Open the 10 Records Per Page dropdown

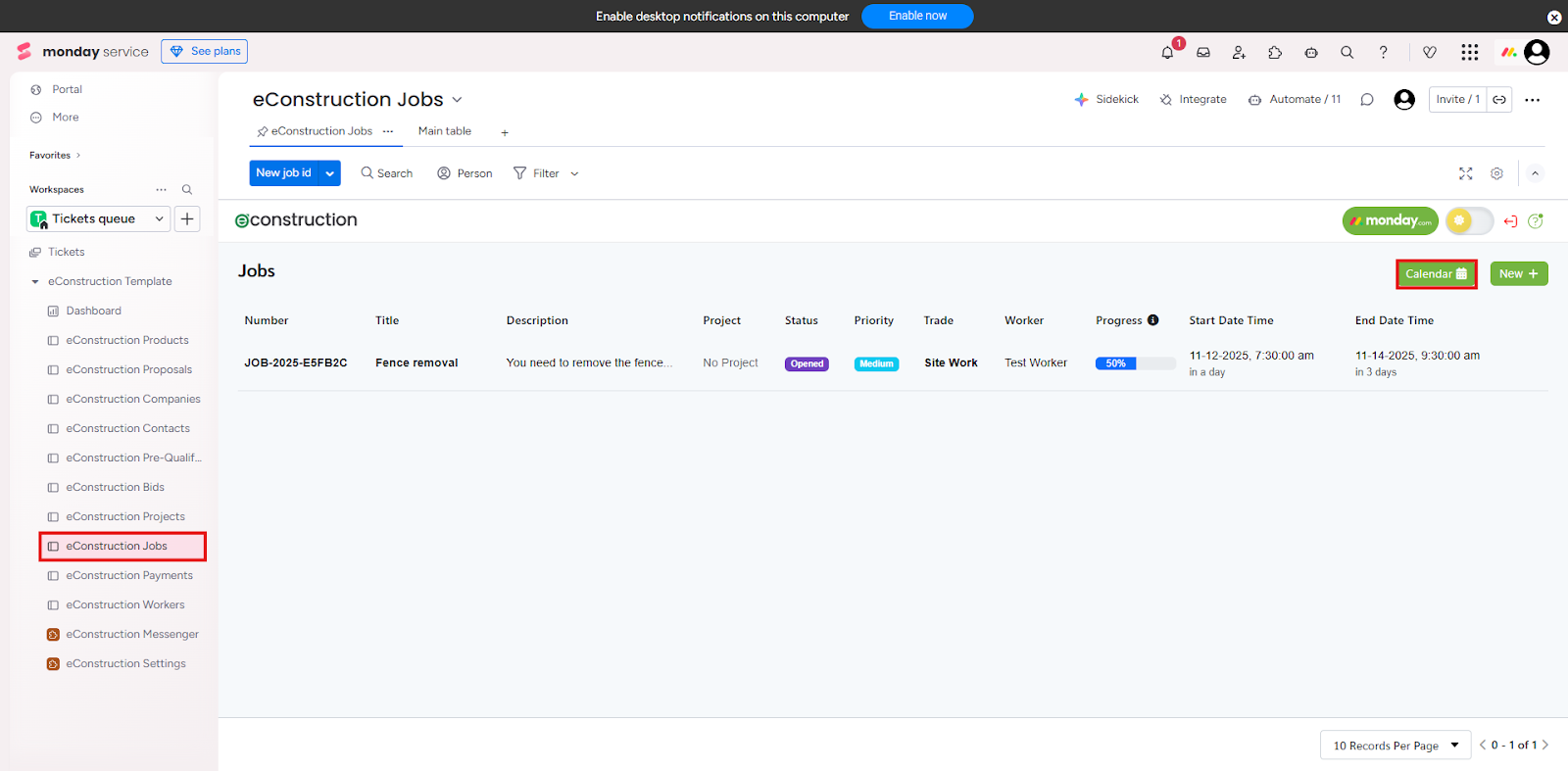click(x=1395, y=746)
